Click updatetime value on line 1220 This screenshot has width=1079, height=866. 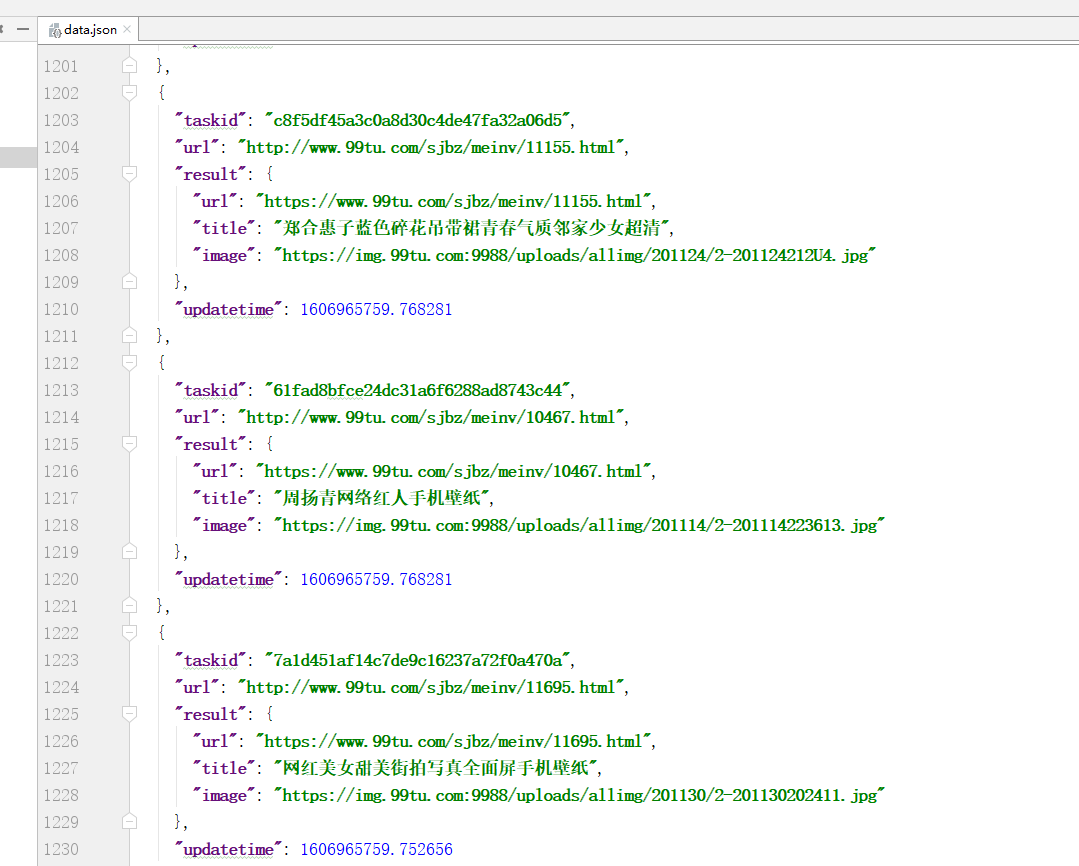coord(376,580)
